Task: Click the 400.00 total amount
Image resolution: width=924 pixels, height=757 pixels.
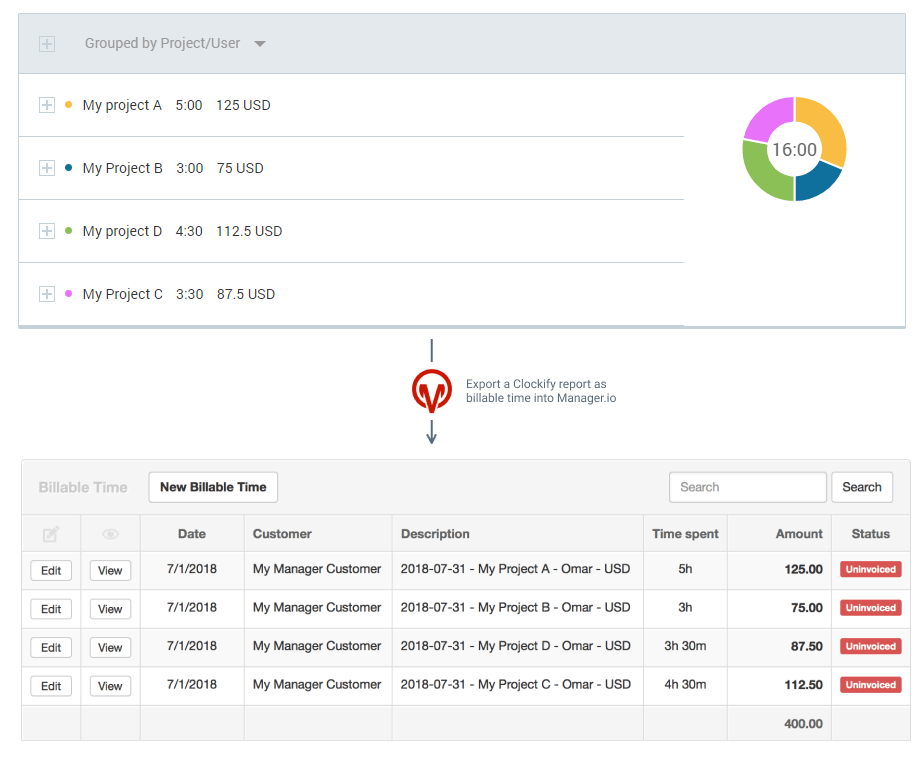Action: 804,723
